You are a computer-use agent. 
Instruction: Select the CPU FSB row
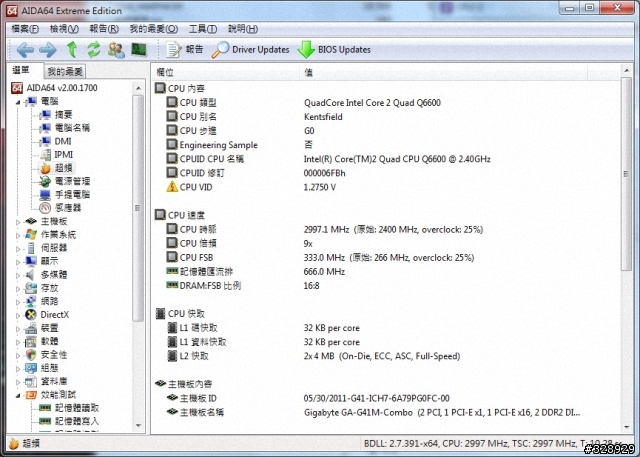click(x=385, y=257)
